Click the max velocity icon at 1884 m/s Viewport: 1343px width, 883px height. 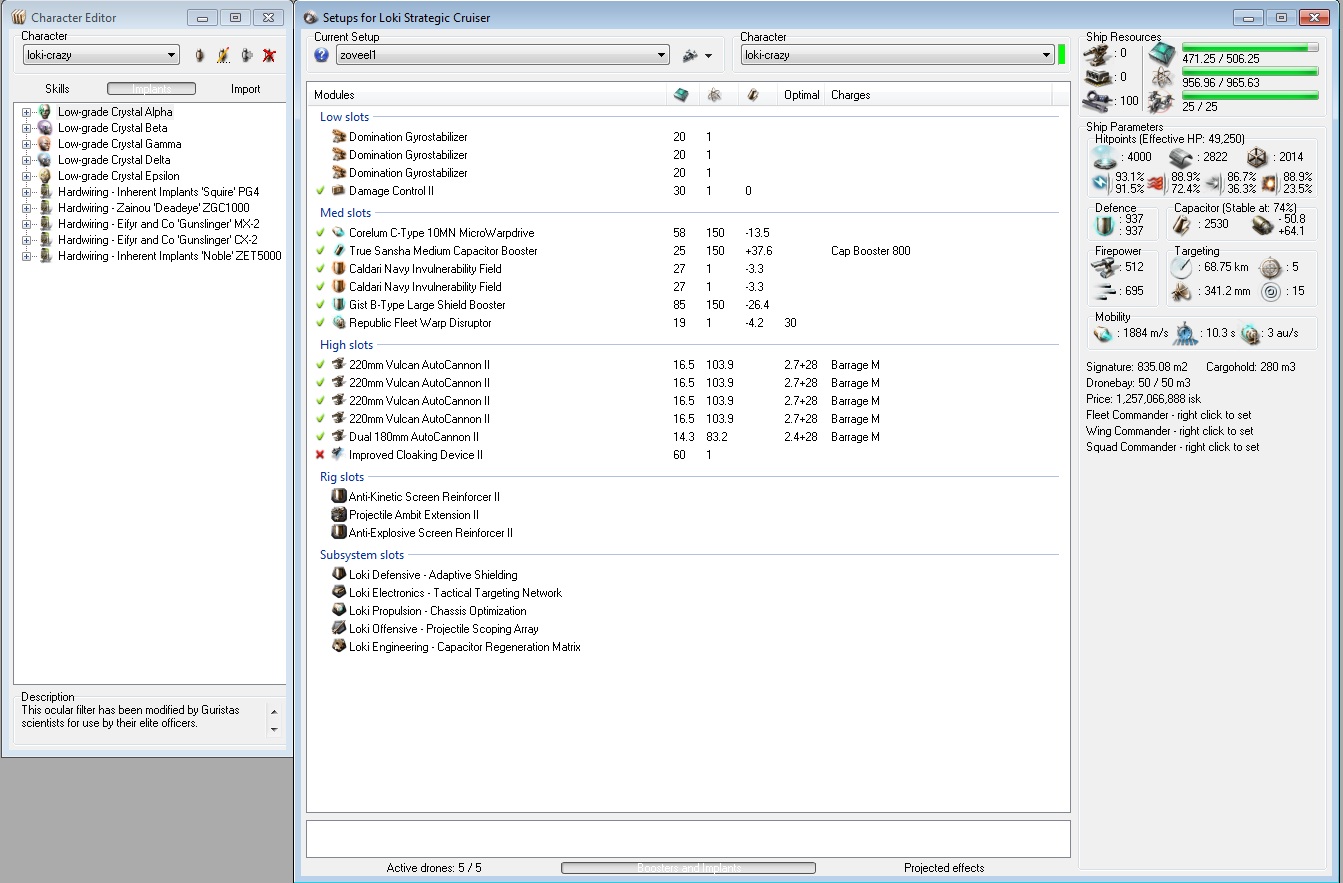click(1103, 334)
